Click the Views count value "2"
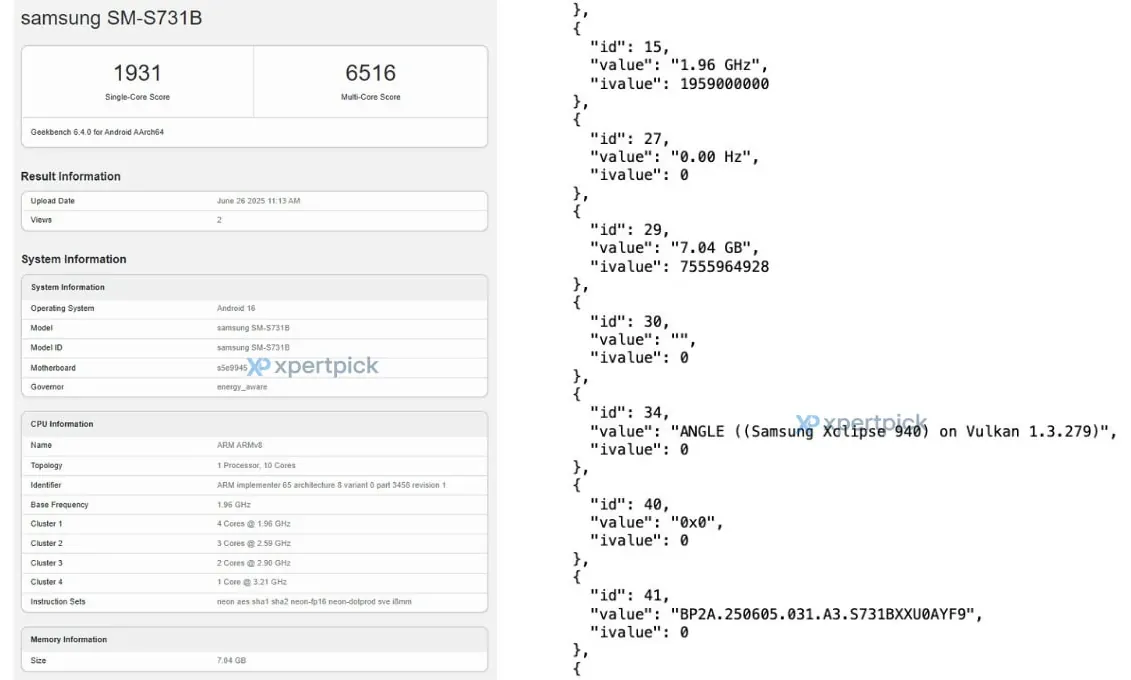This screenshot has width=1131, height=680. [219, 220]
